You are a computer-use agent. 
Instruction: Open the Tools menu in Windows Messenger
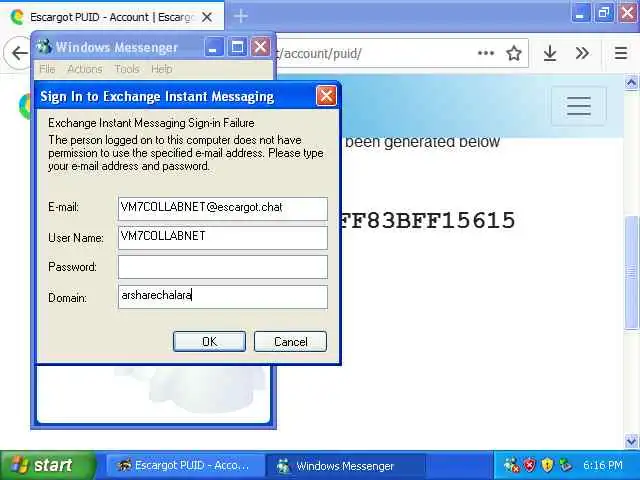tap(127, 69)
